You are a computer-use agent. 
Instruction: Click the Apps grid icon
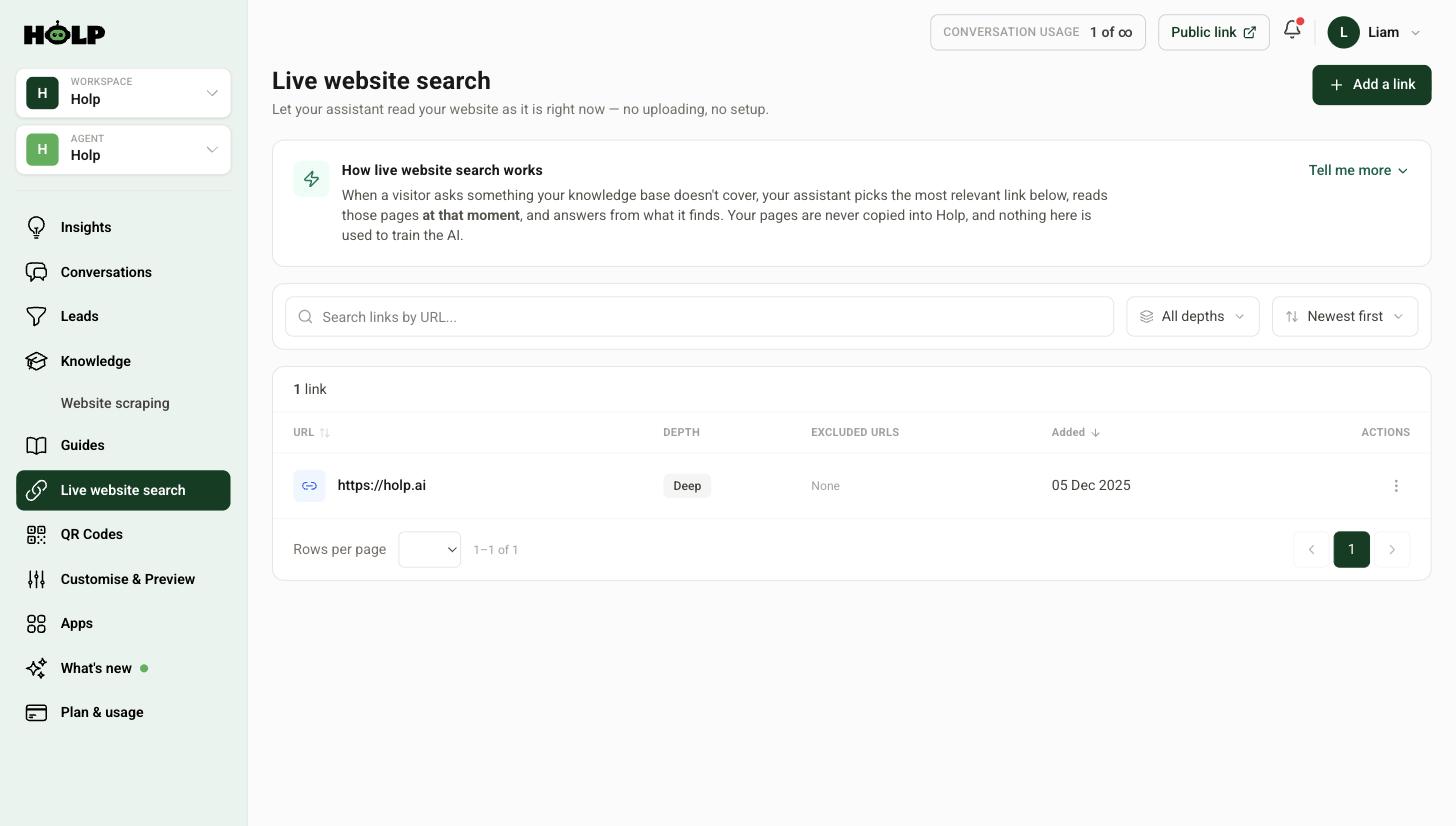tap(36, 624)
